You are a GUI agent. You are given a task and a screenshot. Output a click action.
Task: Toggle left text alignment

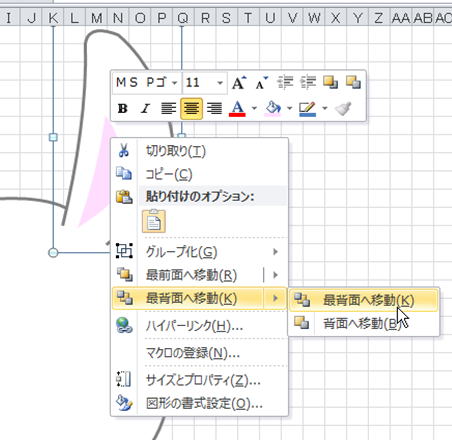[x=169, y=108]
